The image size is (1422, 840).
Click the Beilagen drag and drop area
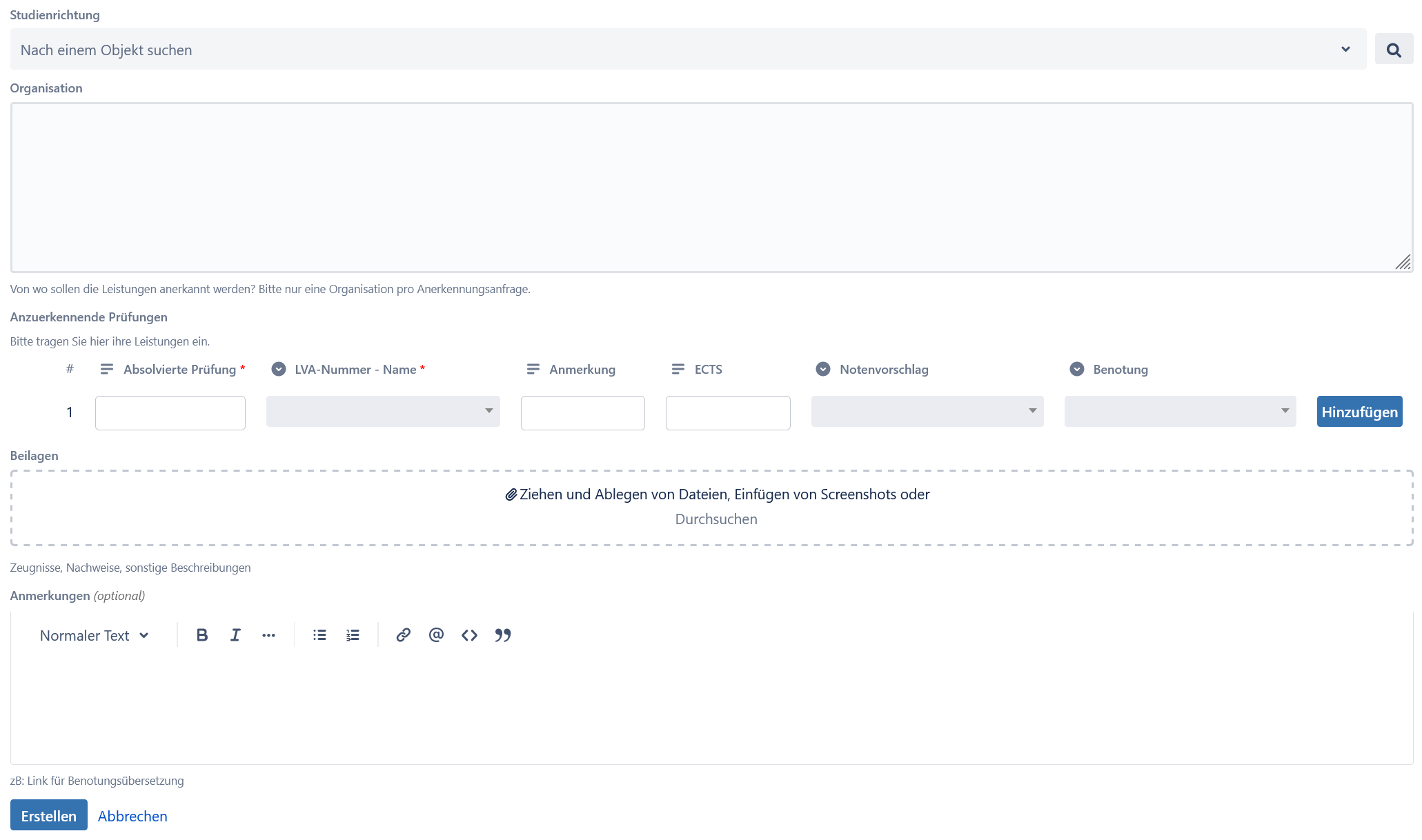click(x=711, y=508)
